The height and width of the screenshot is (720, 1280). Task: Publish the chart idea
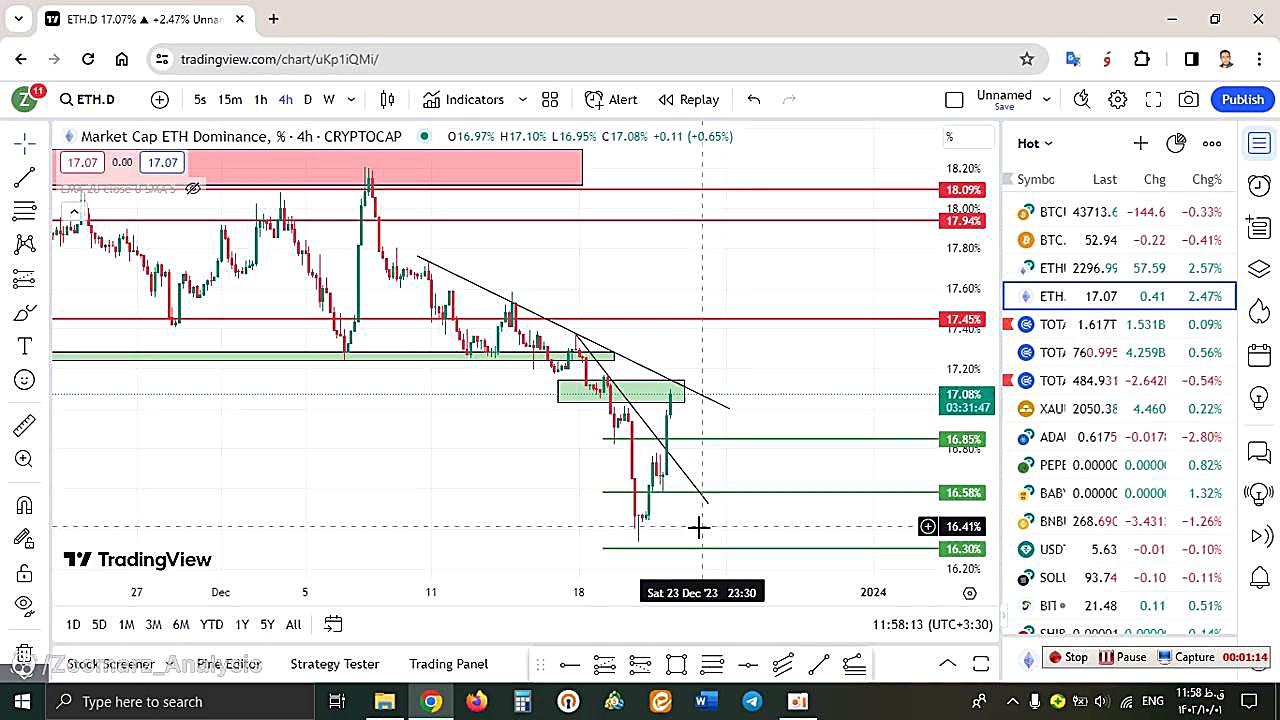point(1243,99)
